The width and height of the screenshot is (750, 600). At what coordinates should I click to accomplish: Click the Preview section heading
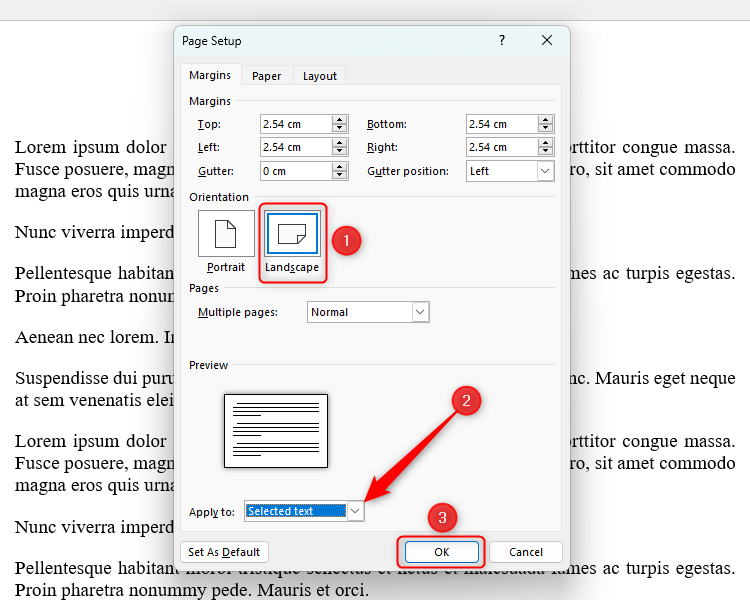point(208,365)
